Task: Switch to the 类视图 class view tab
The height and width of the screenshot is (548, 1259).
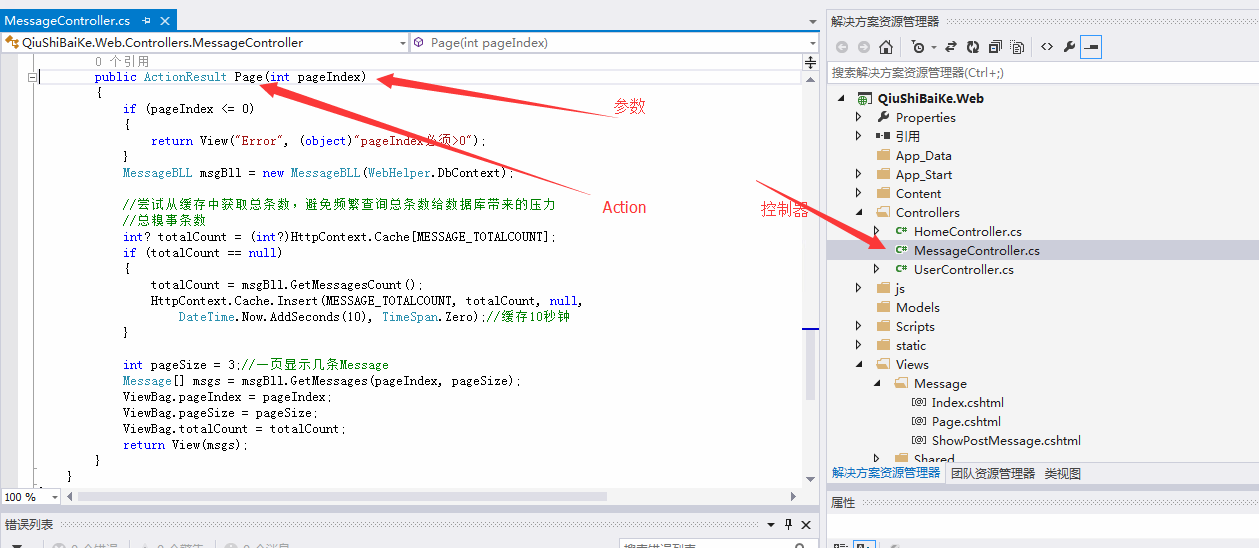Action: [x=1063, y=473]
